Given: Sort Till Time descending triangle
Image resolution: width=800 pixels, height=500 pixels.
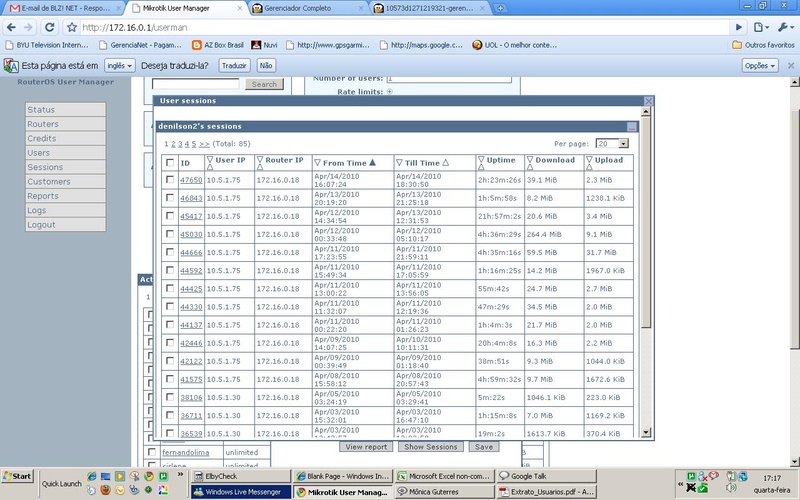Looking at the screenshot, I should (399, 163).
